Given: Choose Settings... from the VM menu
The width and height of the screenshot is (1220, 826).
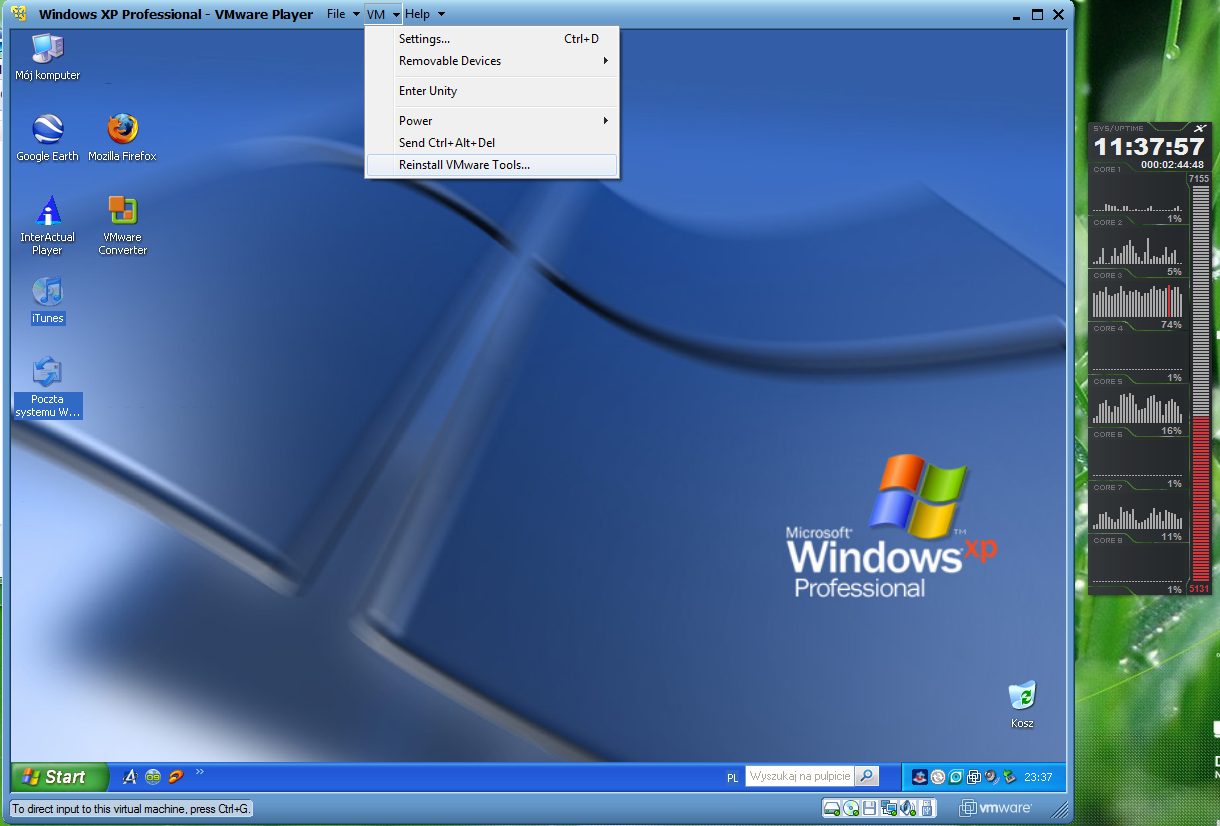Looking at the screenshot, I should pos(492,39).
